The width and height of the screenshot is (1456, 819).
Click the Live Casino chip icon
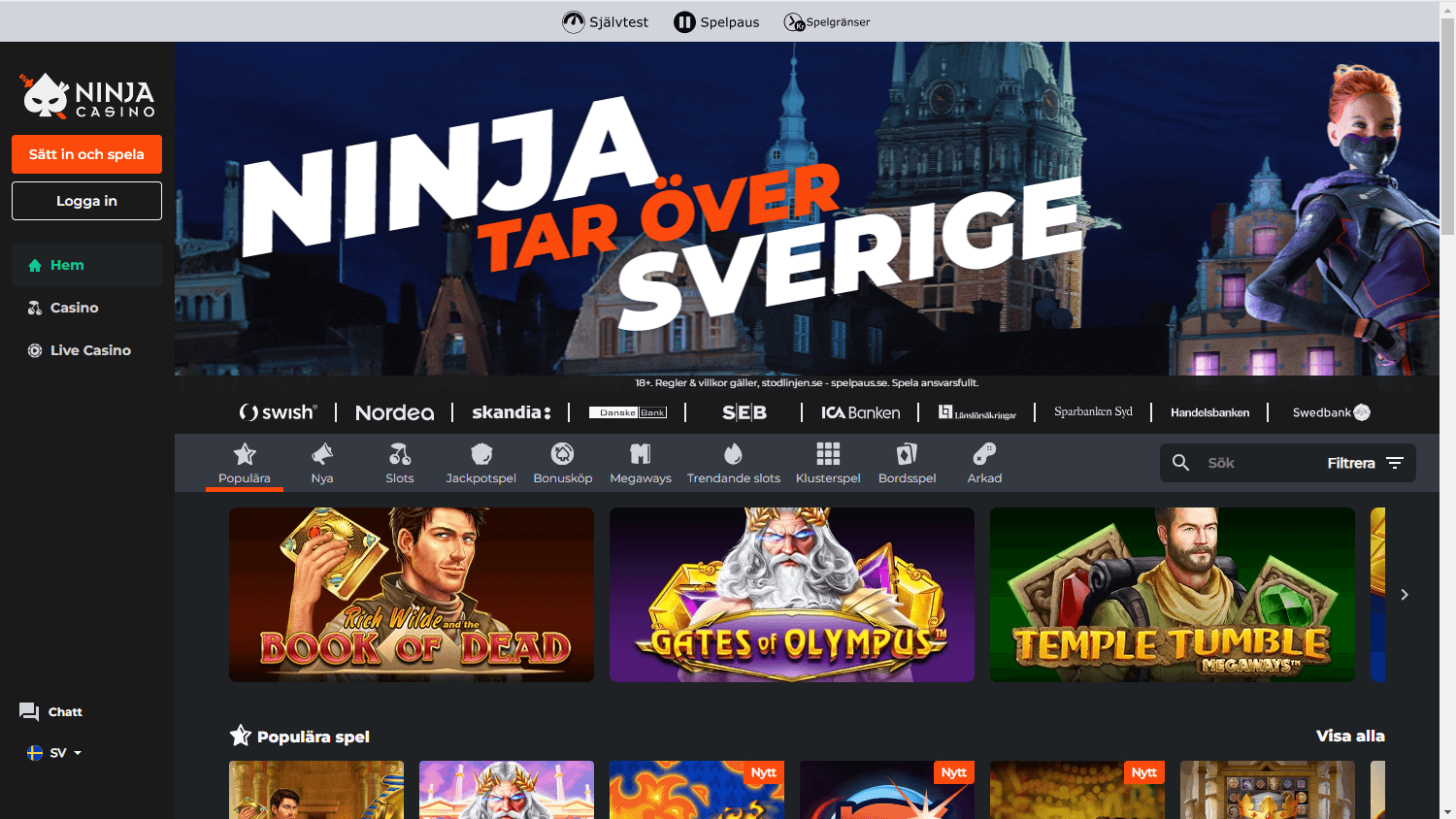click(35, 350)
